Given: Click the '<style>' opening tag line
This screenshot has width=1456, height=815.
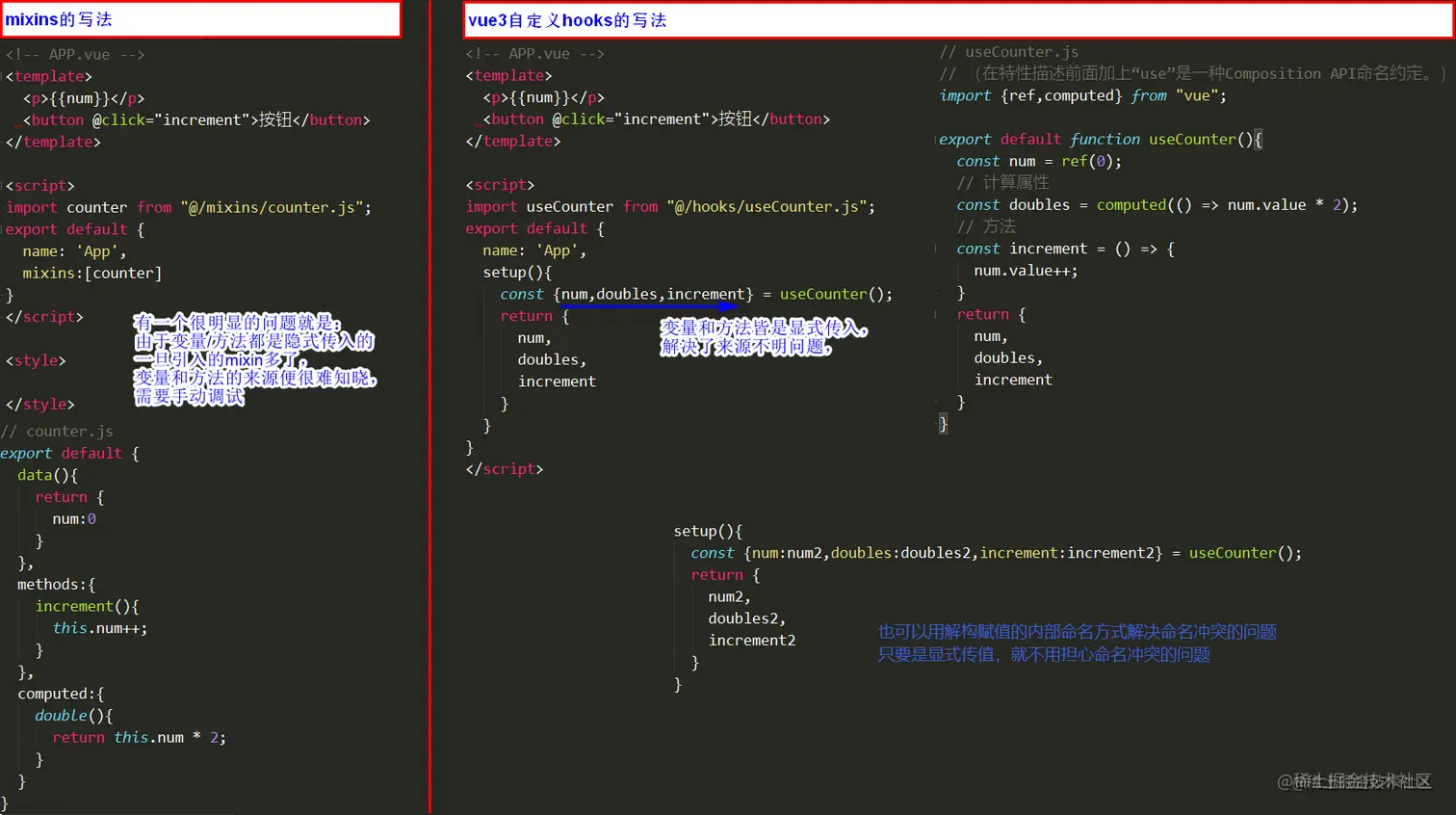Looking at the screenshot, I should pyautogui.click(x=36, y=360).
